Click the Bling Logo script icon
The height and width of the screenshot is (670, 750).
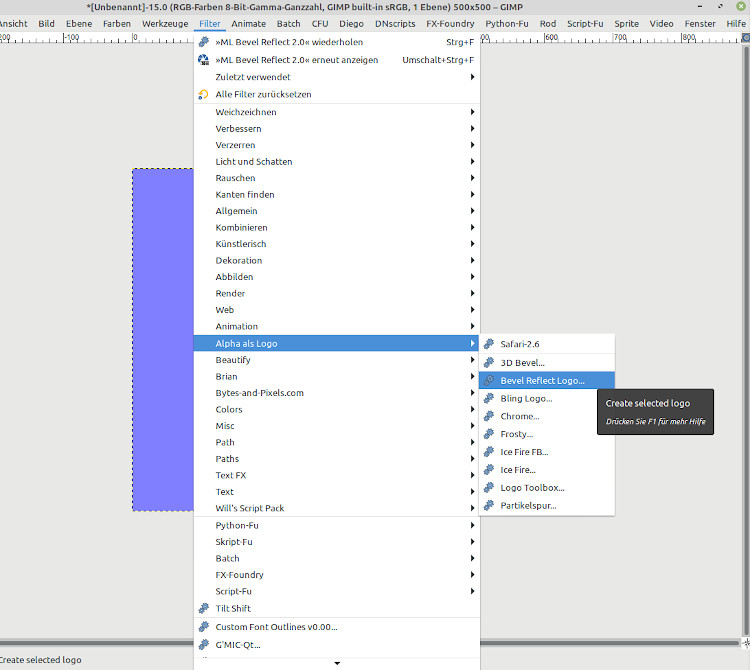[489, 398]
